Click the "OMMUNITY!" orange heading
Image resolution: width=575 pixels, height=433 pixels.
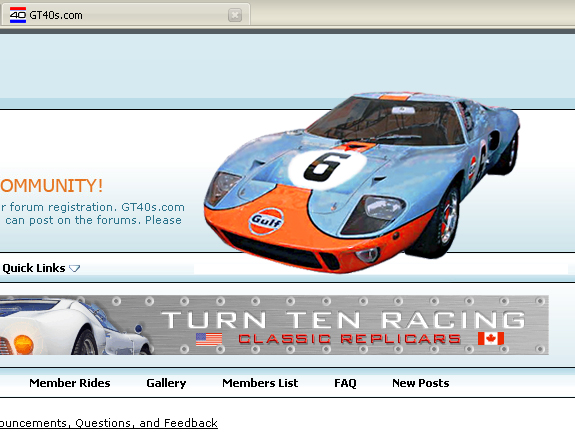(51, 186)
